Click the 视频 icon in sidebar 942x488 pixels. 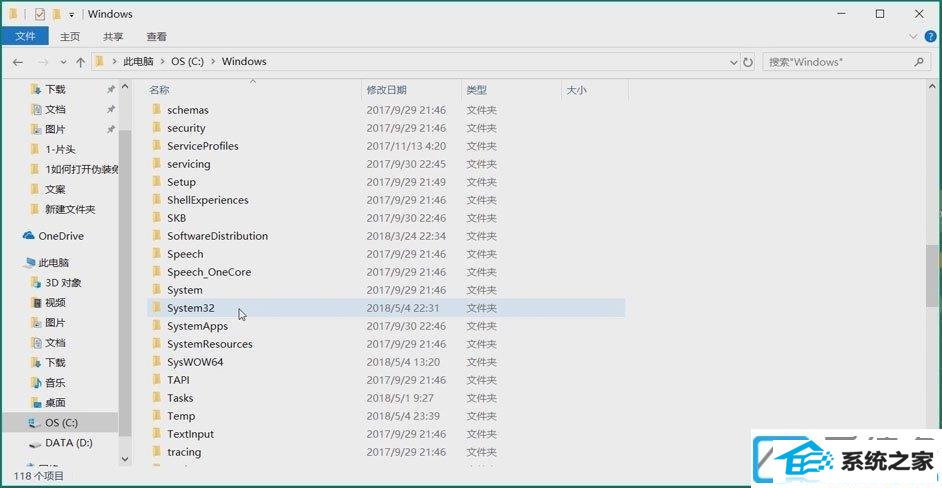coord(36,302)
